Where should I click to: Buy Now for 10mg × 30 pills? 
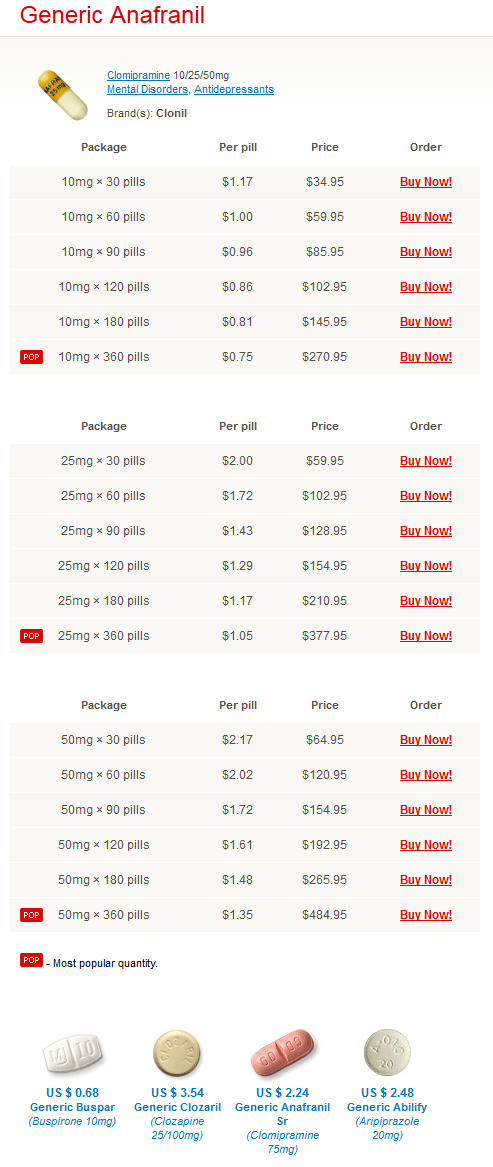coord(426,182)
